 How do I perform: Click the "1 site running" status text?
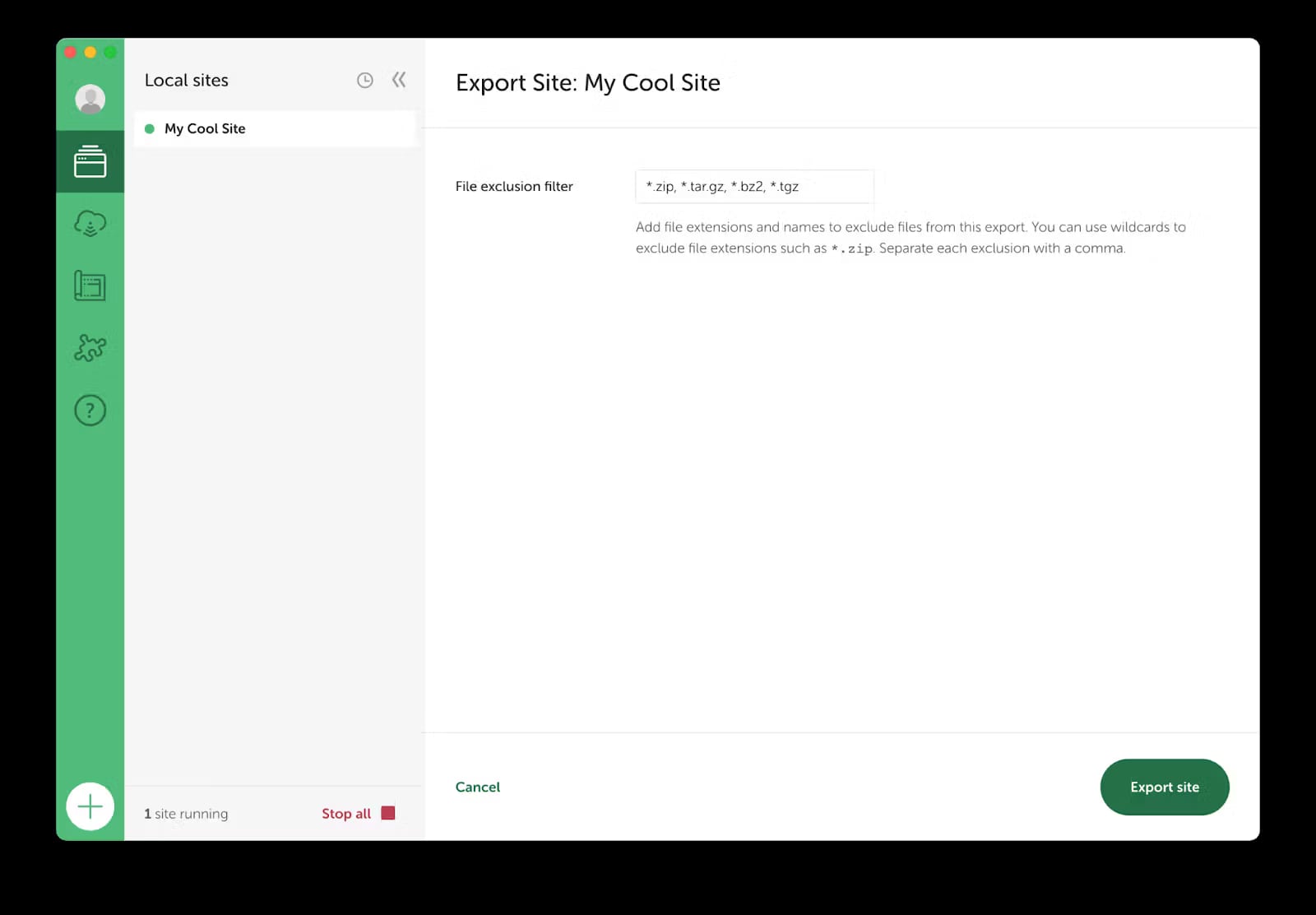[185, 813]
